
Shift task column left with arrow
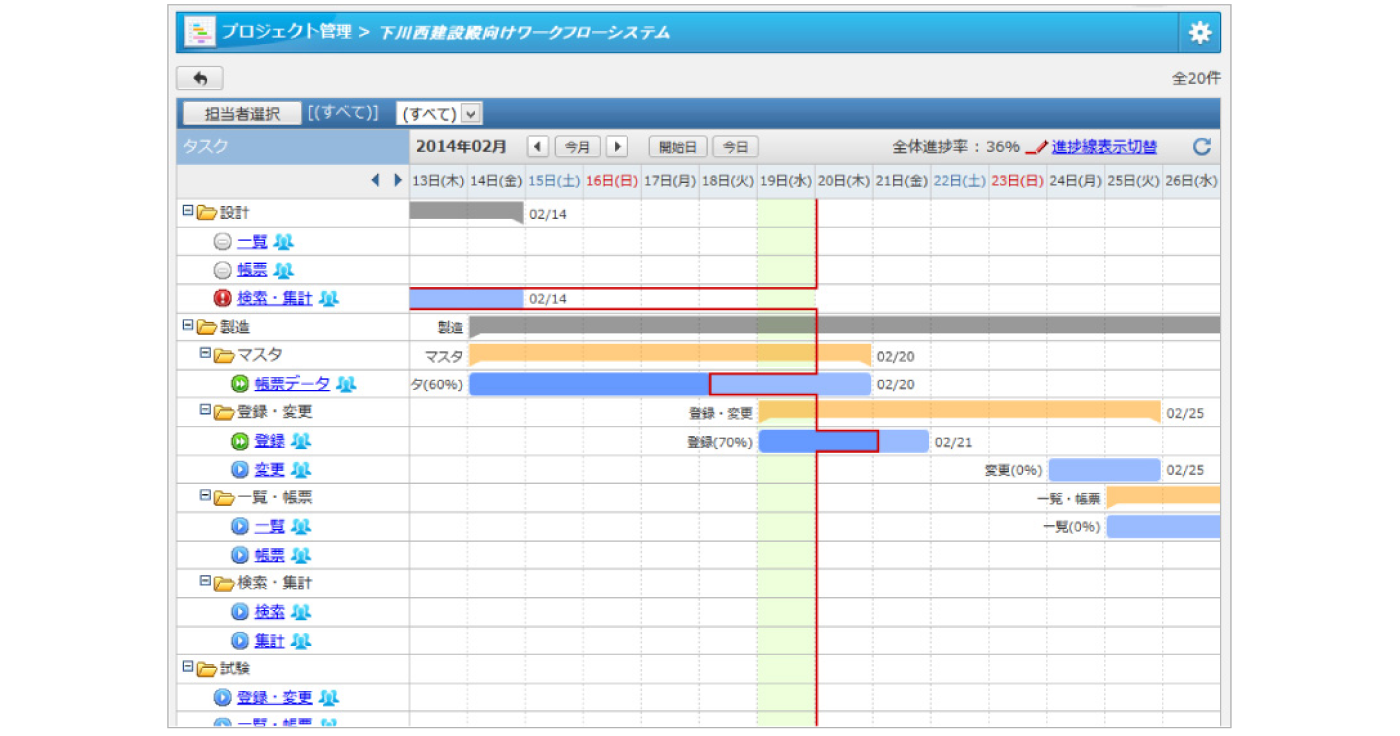375,181
